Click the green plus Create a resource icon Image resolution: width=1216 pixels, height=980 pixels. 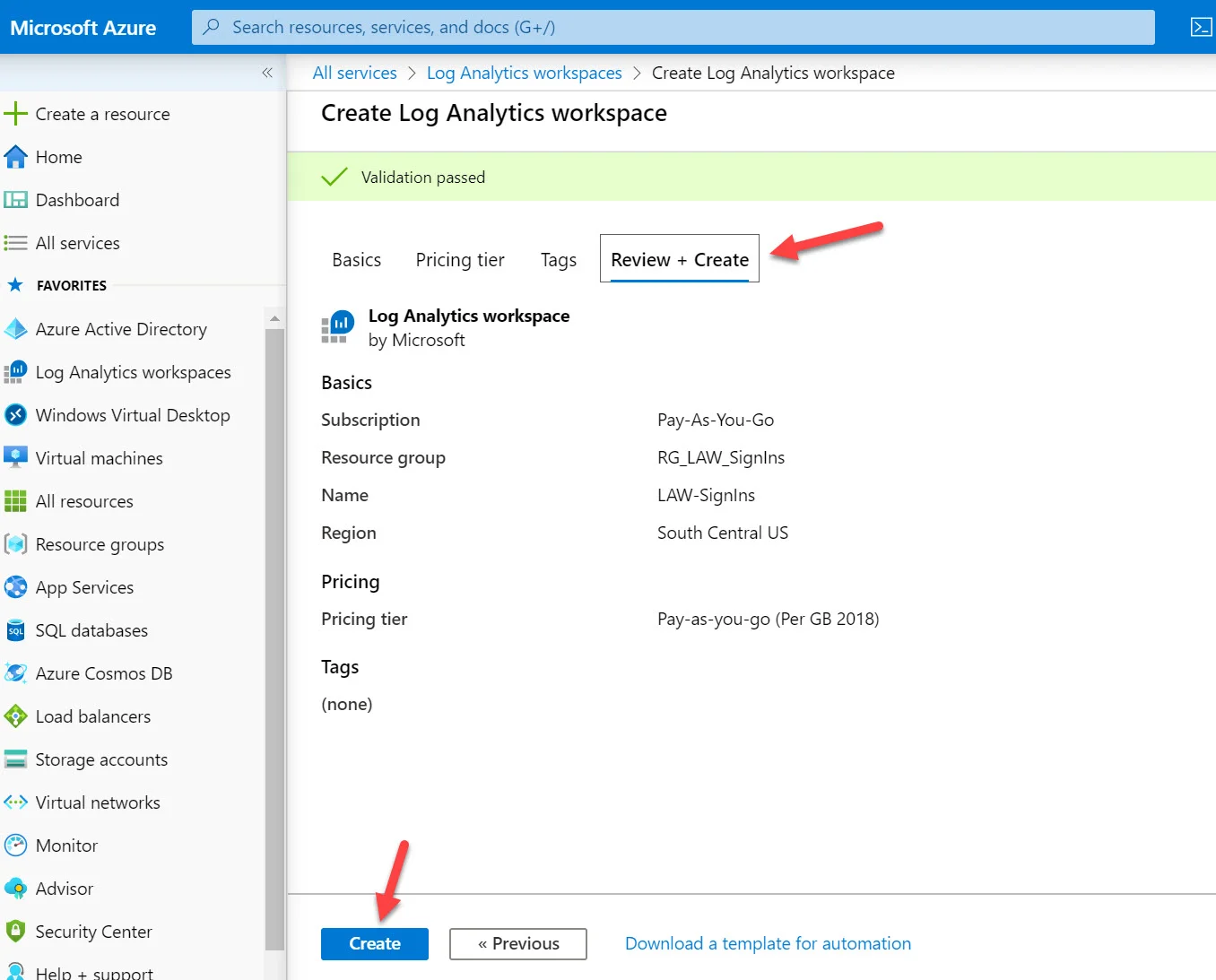(15, 114)
